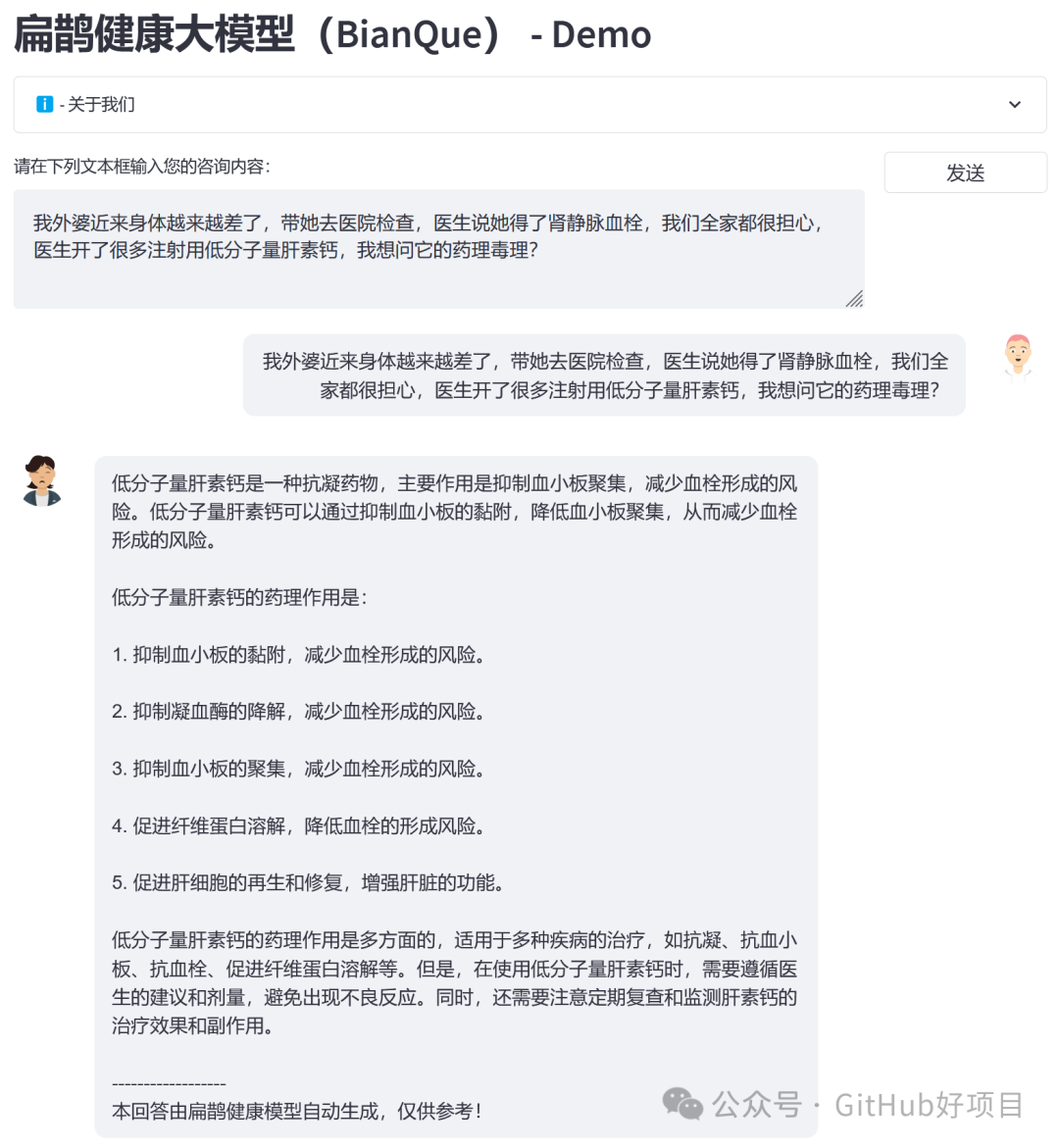This screenshot has width=1059, height=1148.
Task: Open the 关于我们 expander label
Action: 97,105
